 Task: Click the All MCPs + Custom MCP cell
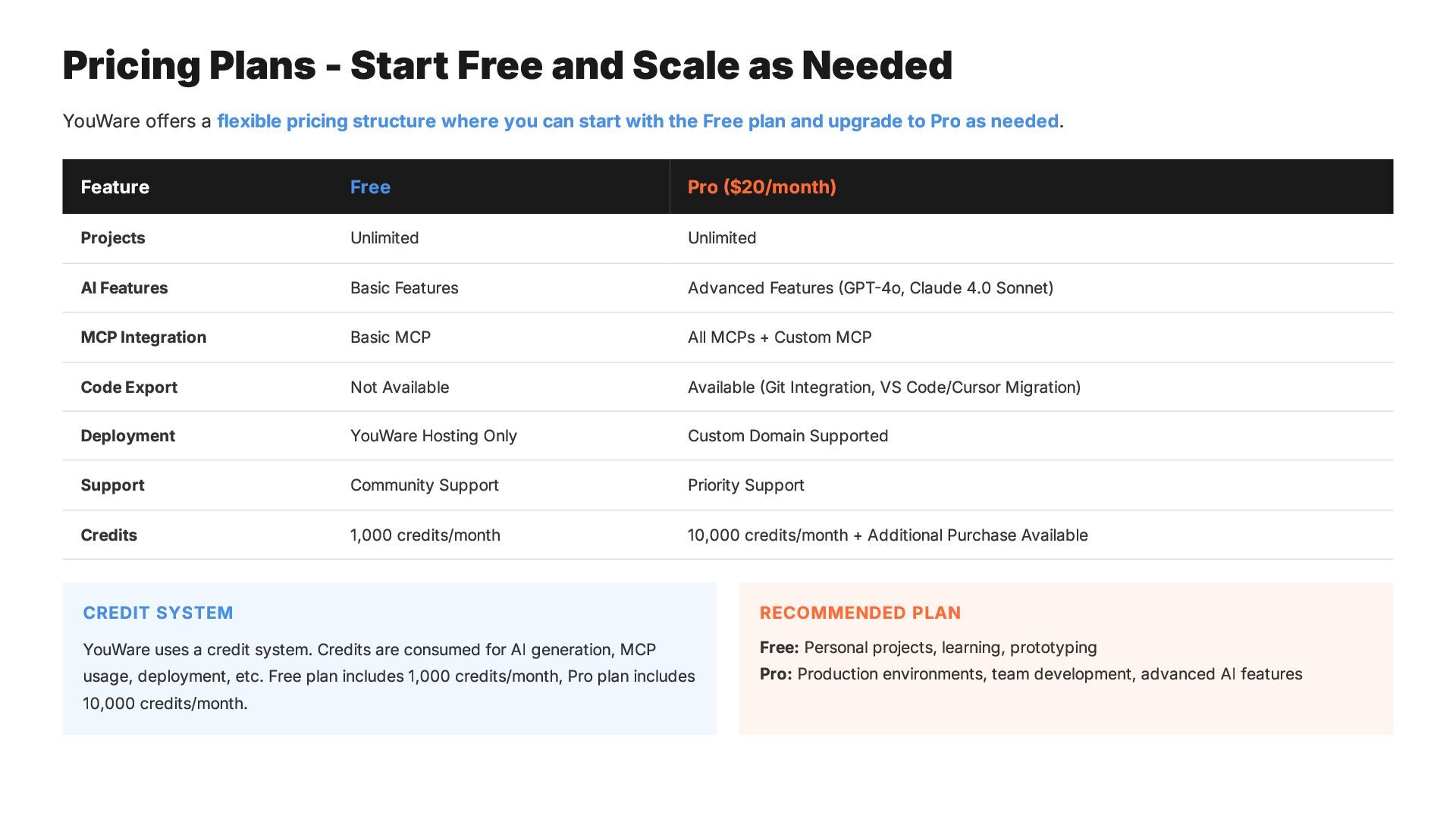point(779,337)
